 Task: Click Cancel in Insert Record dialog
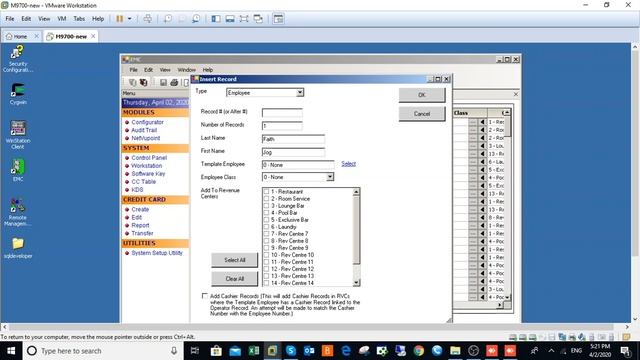[x=422, y=114]
